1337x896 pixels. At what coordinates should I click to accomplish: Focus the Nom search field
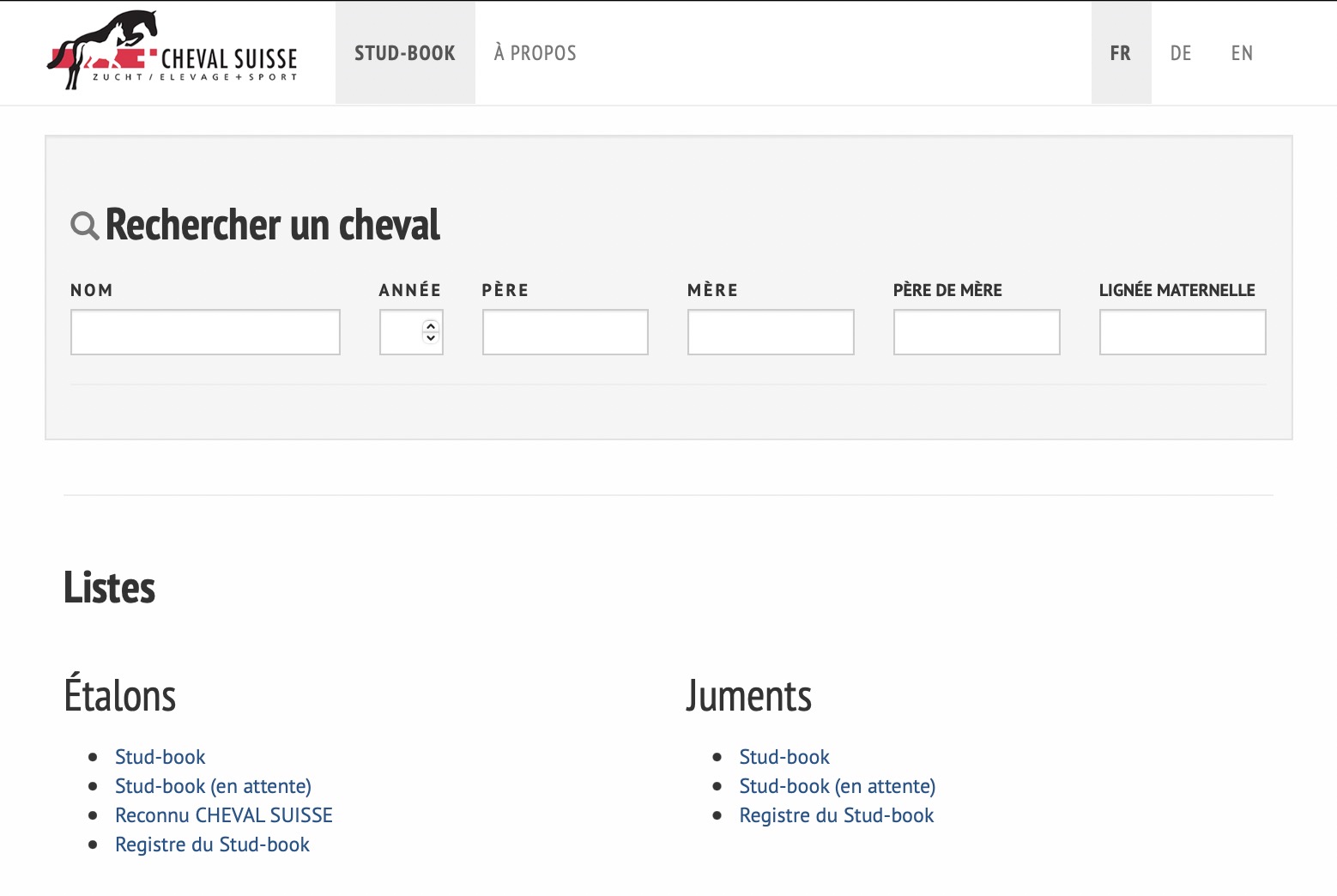click(205, 332)
